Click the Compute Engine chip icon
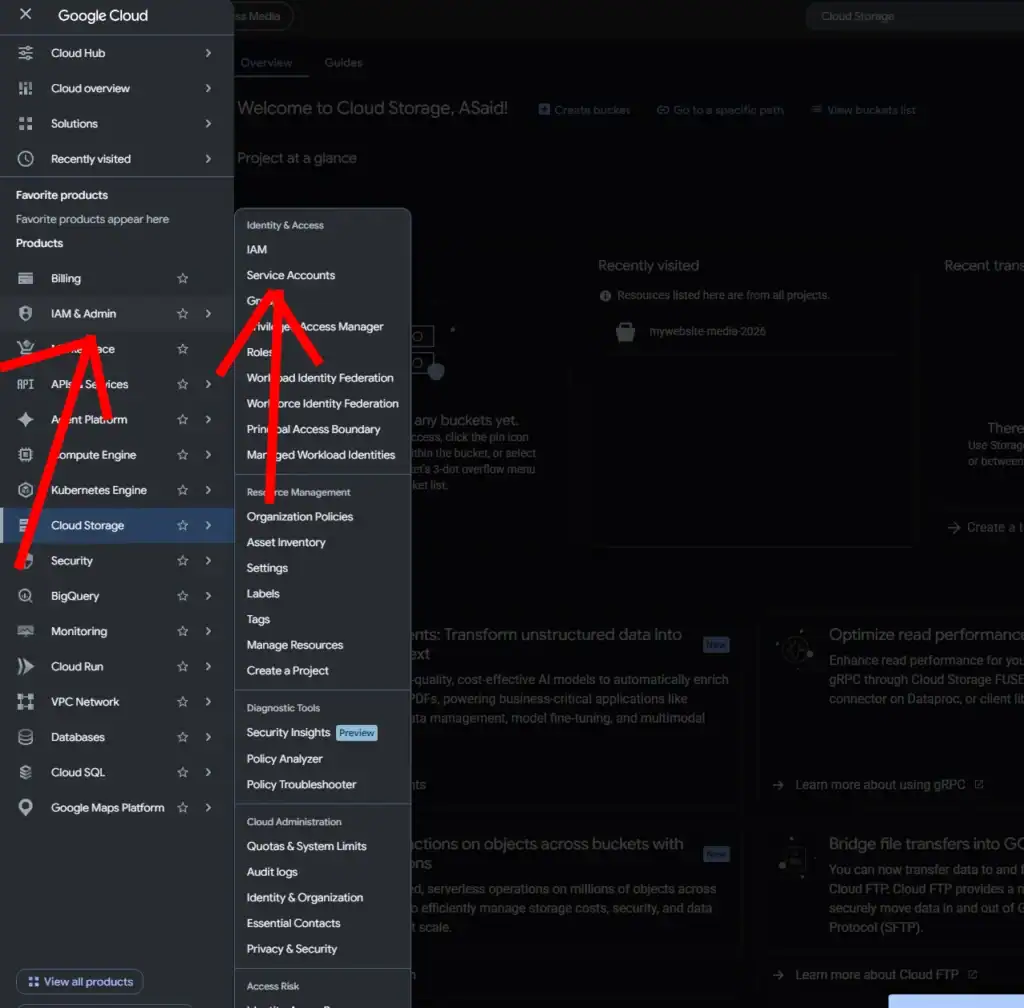This screenshot has width=1024, height=1008. tap(25, 454)
